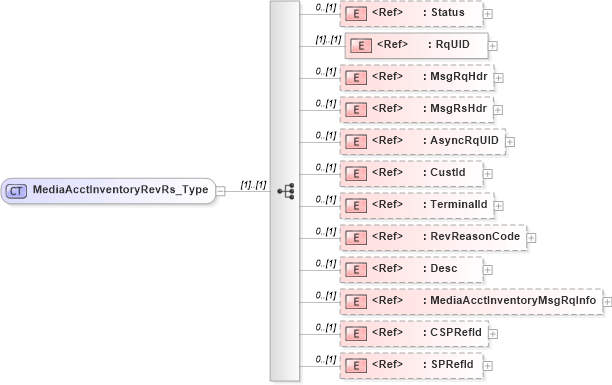Click the <Ref> text in the Desc box
612x385 pixels.
tap(387, 269)
